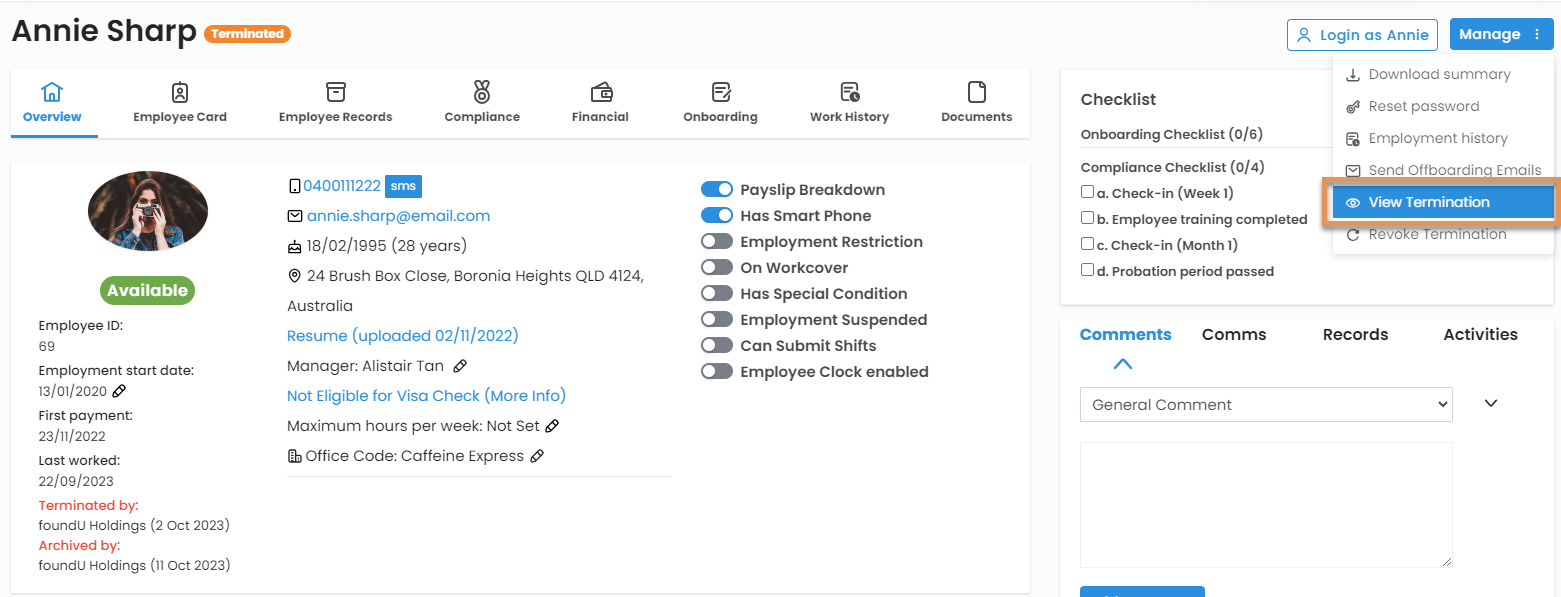This screenshot has width=1561, height=597.
Task: Open the Resume uploaded link
Action: 403,336
